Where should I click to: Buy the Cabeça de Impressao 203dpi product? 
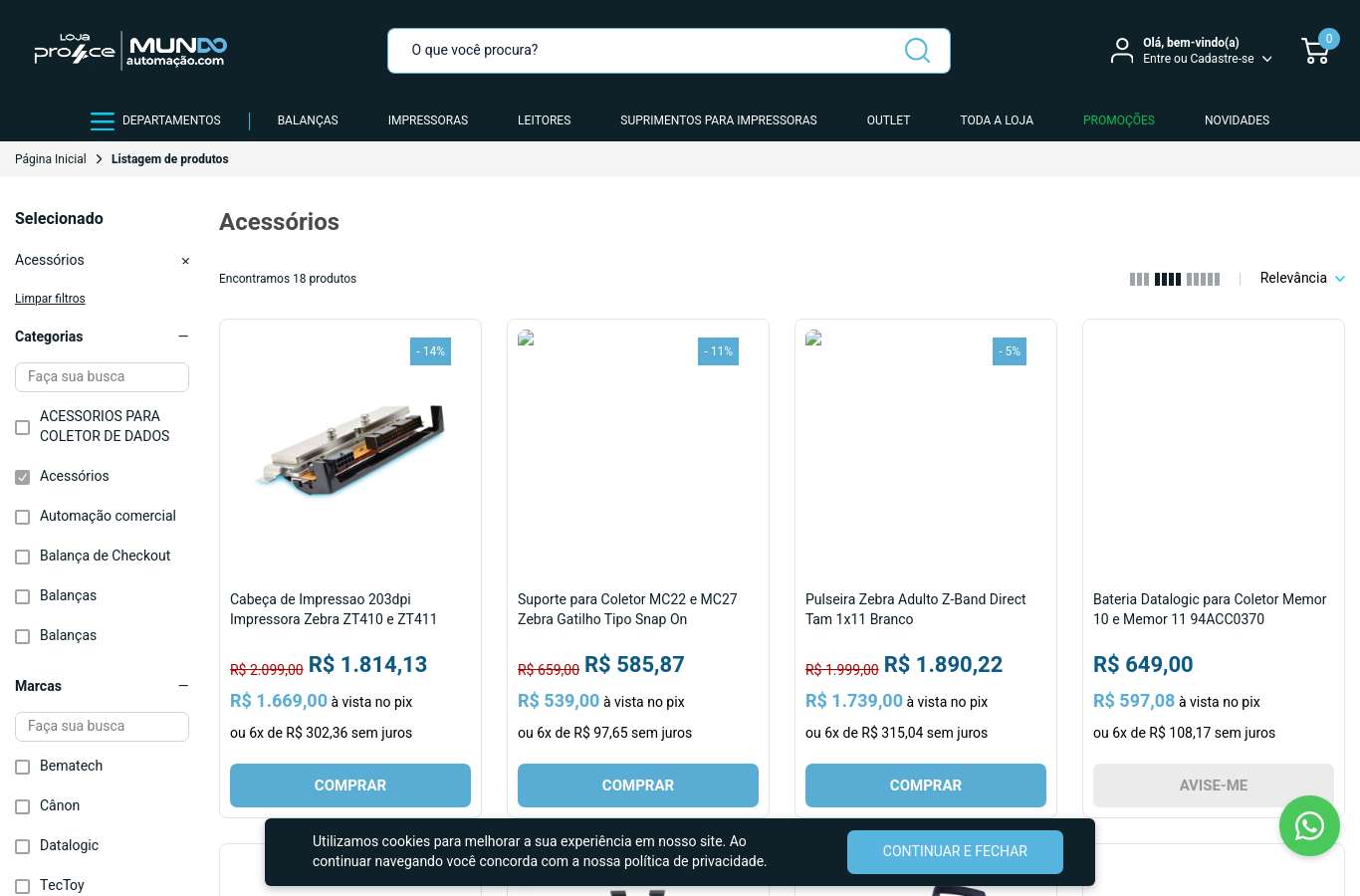pos(350,785)
